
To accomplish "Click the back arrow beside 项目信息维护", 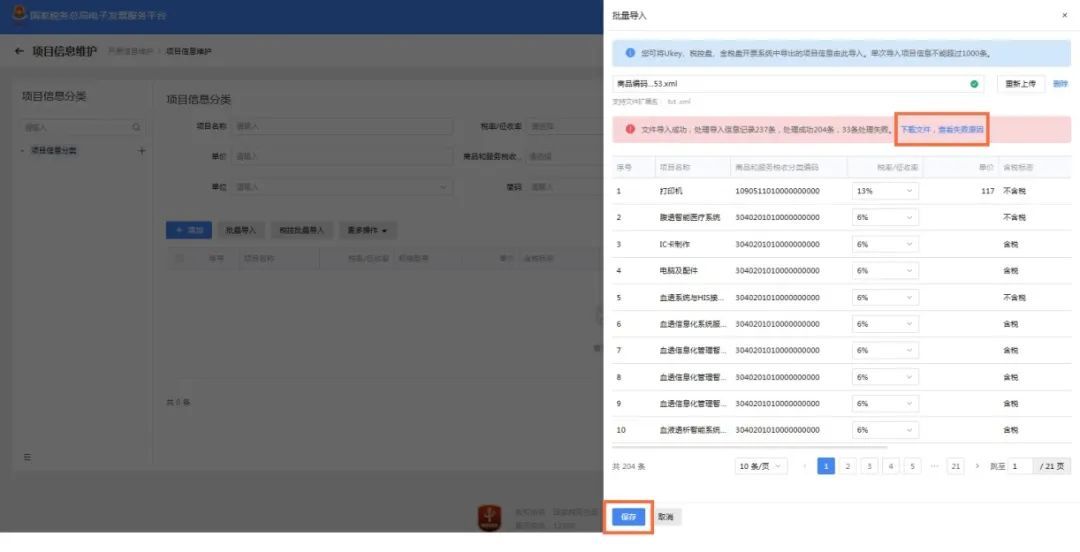I will tap(19, 51).
